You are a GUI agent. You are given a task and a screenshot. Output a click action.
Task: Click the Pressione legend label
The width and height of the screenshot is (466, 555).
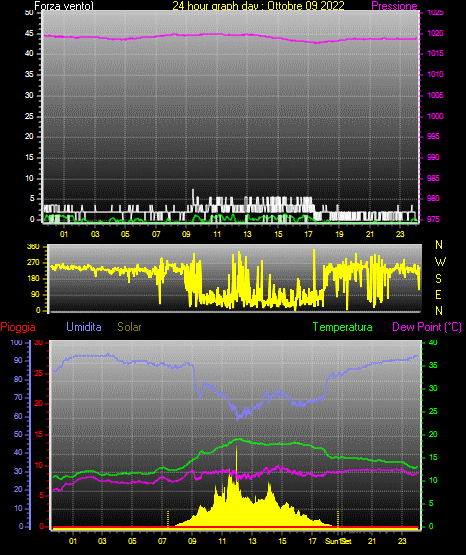click(394, 6)
